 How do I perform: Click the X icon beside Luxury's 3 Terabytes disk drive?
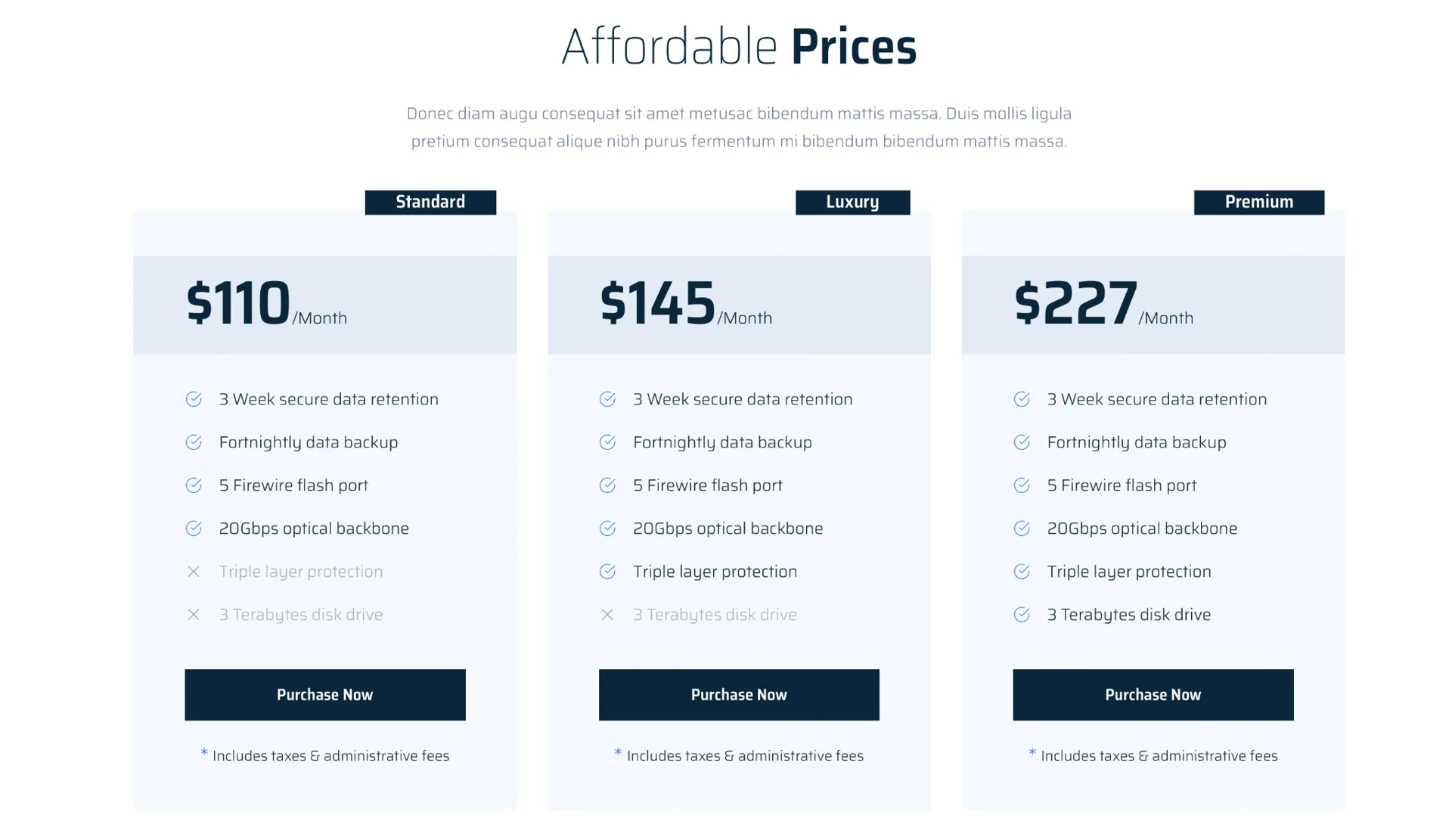[x=607, y=615]
